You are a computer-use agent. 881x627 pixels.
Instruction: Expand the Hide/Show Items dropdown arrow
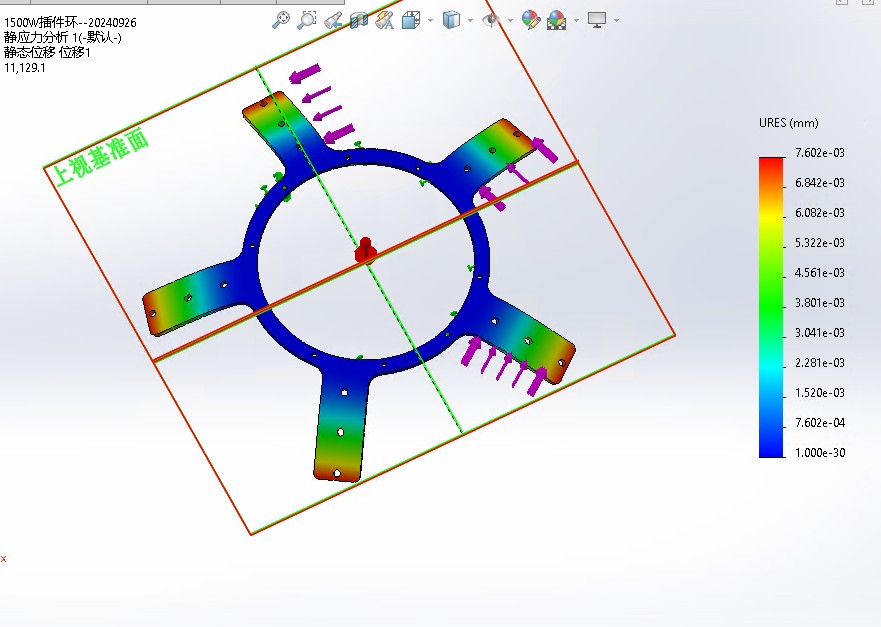pyautogui.click(x=510, y=20)
